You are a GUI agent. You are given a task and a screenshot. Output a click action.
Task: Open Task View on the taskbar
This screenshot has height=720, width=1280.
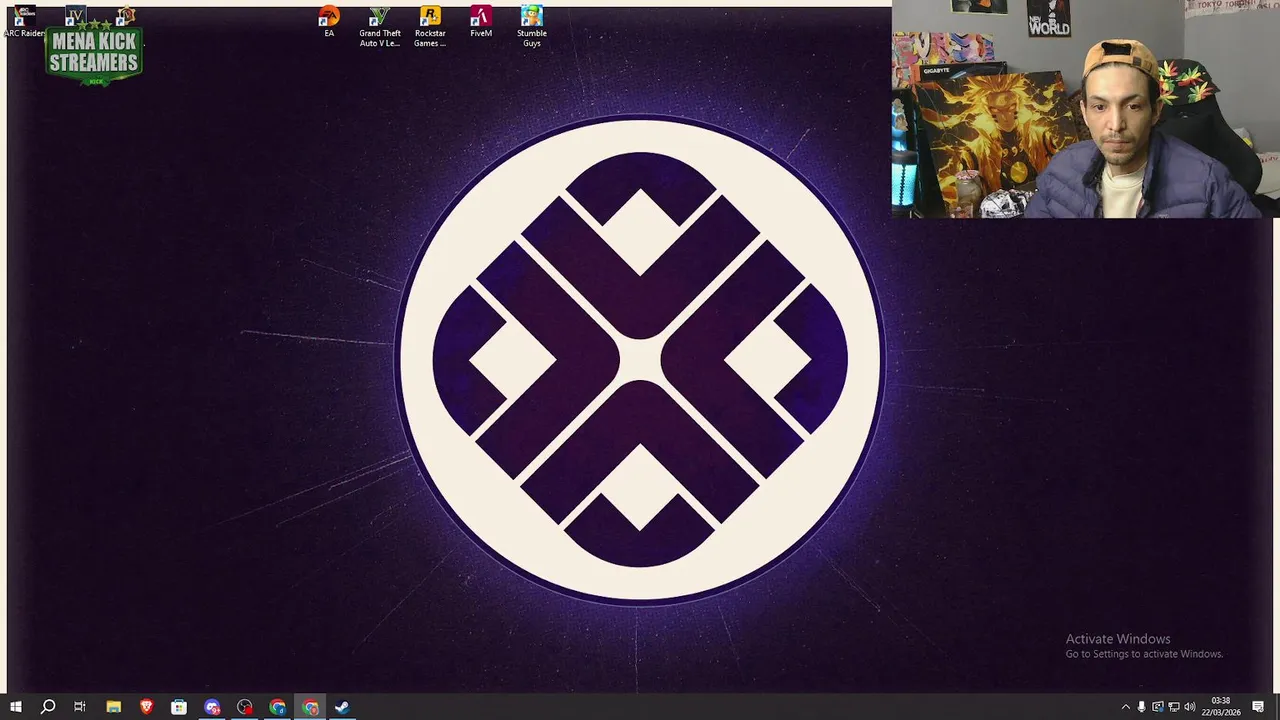click(x=80, y=707)
